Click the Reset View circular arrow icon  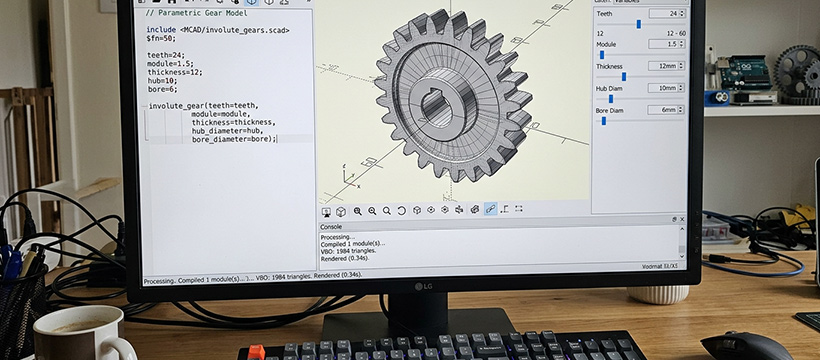pyautogui.click(x=401, y=210)
